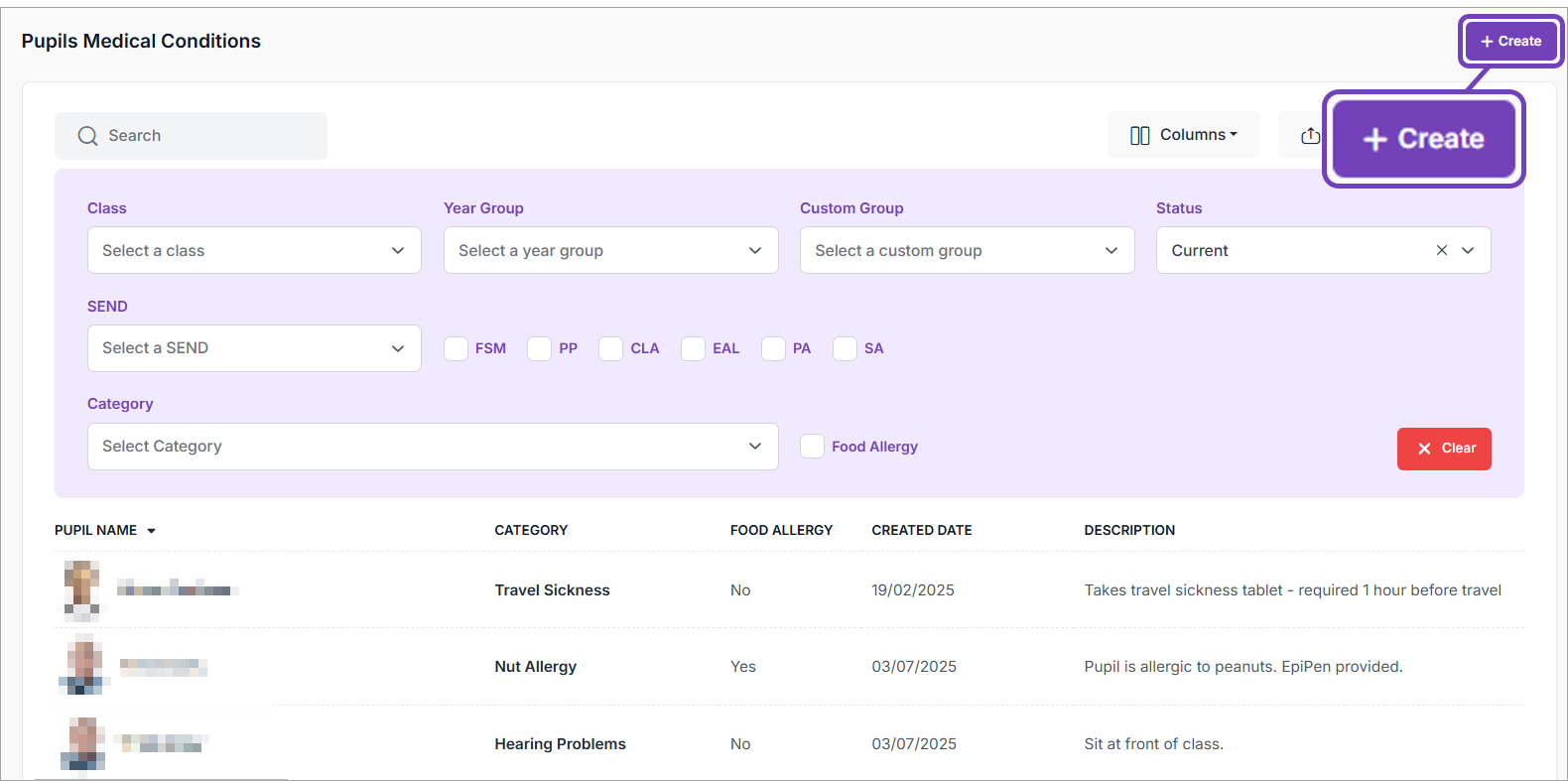Viewport: 1568px width, 781px height.
Task: Open the Select Category dropdown
Action: coord(432,447)
